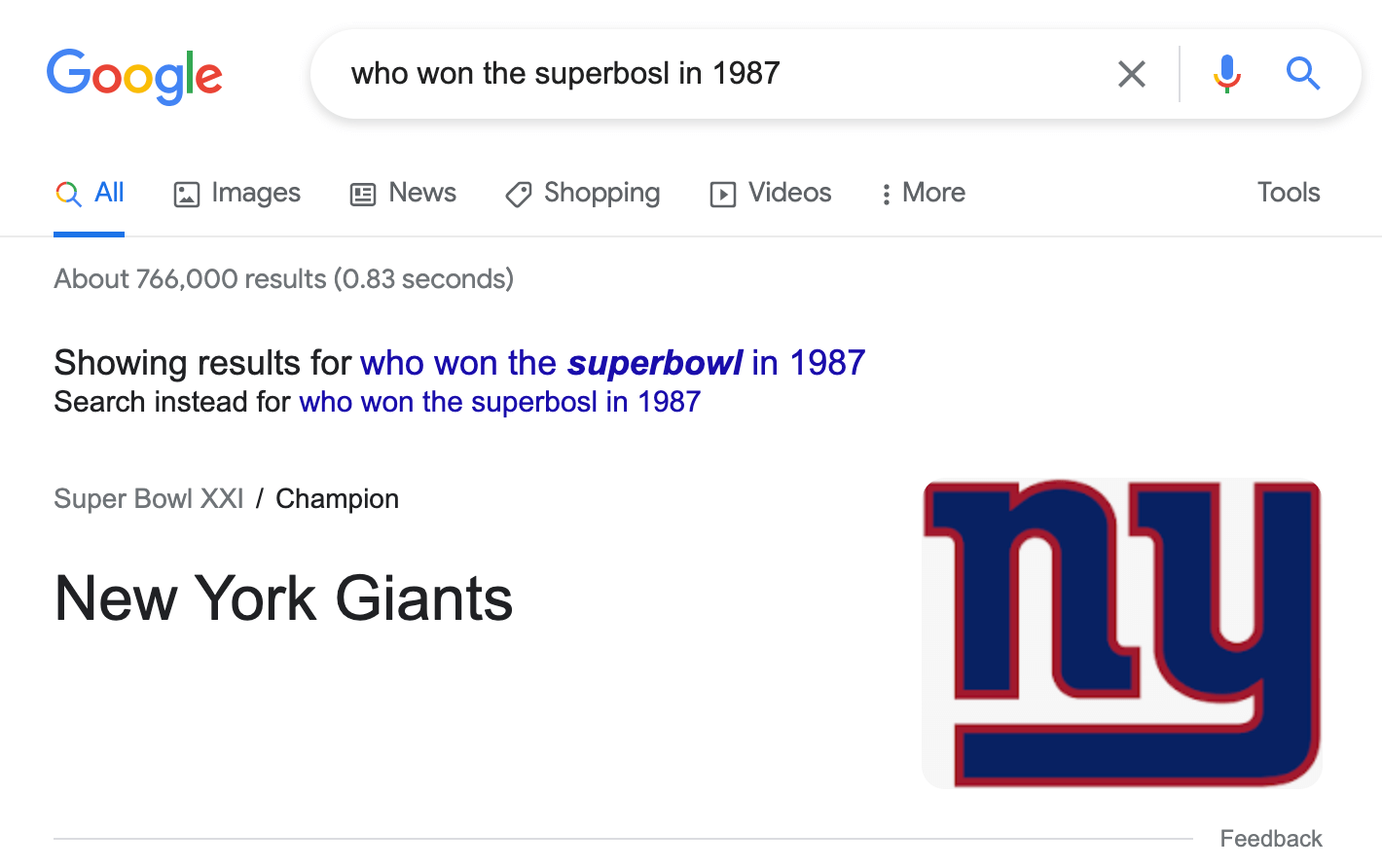Switch to the News tab label
This screenshot has height=868, width=1382.
click(422, 193)
